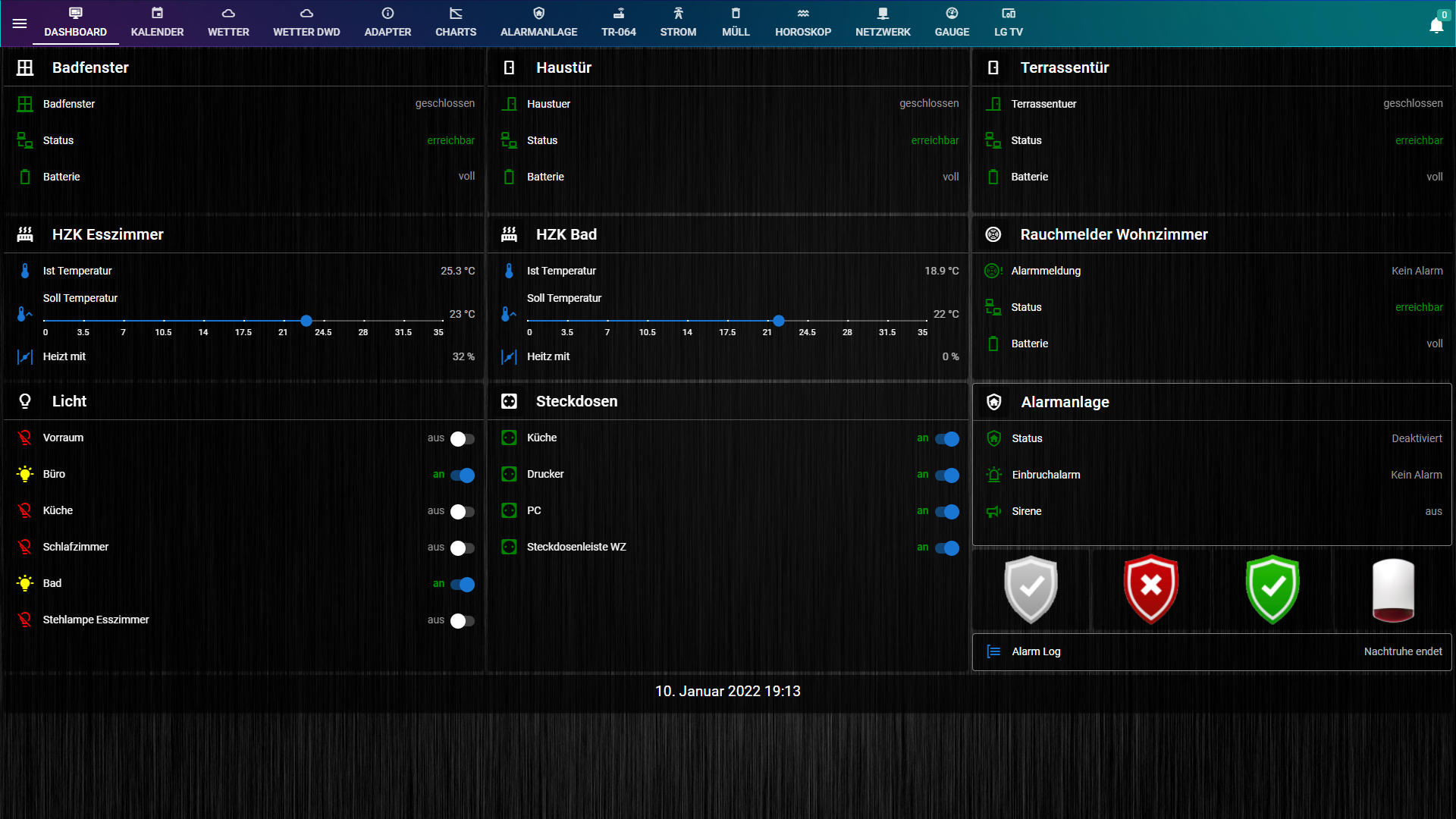Click the Terrassentuer Status erreichbar value
The height and width of the screenshot is (819, 1456).
(1419, 140)
